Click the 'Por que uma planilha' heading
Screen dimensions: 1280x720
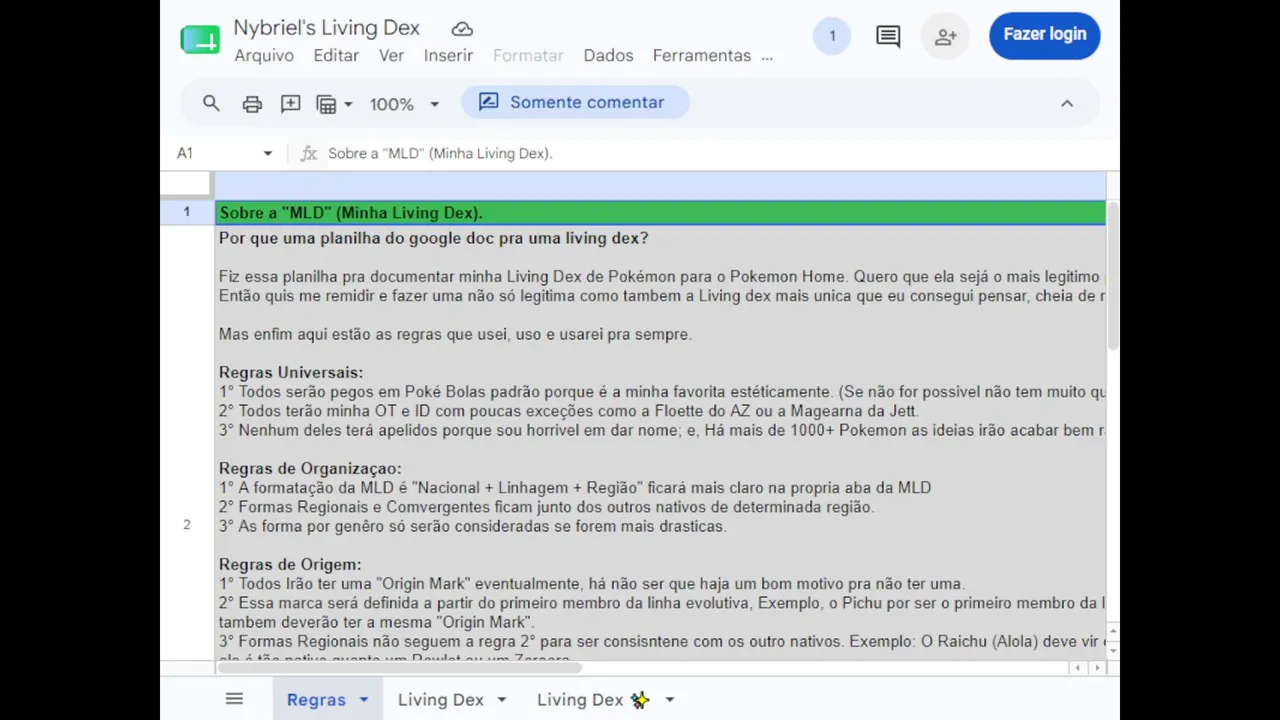coord(434,238)
